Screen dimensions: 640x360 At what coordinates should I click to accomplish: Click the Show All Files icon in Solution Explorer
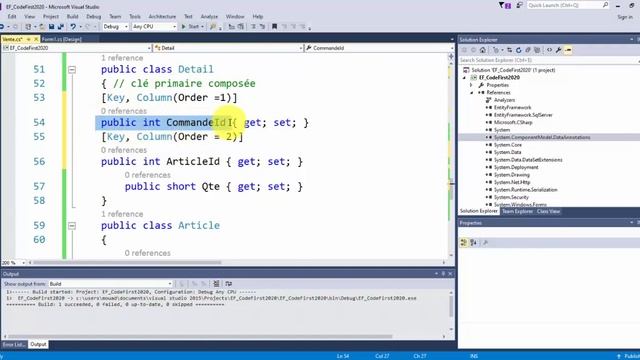tap(537, 50)
